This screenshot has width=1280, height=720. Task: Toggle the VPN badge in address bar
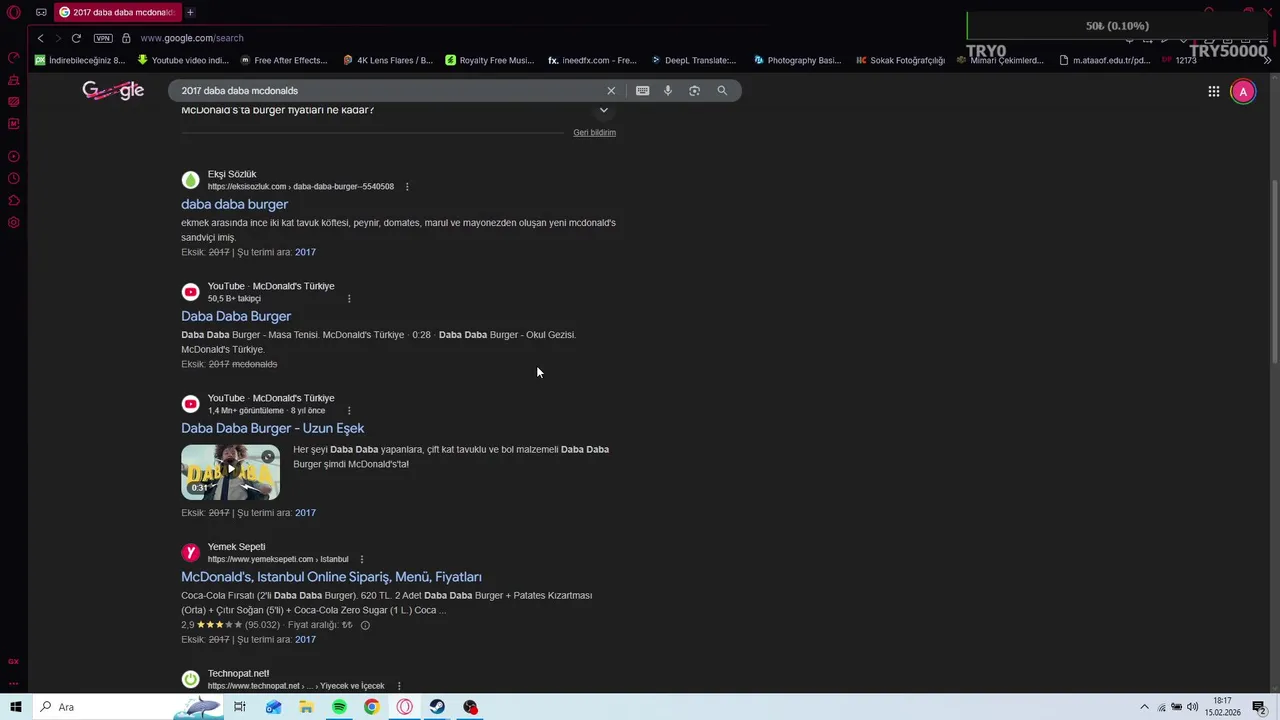pyautogui.click(x=103, y=38)
